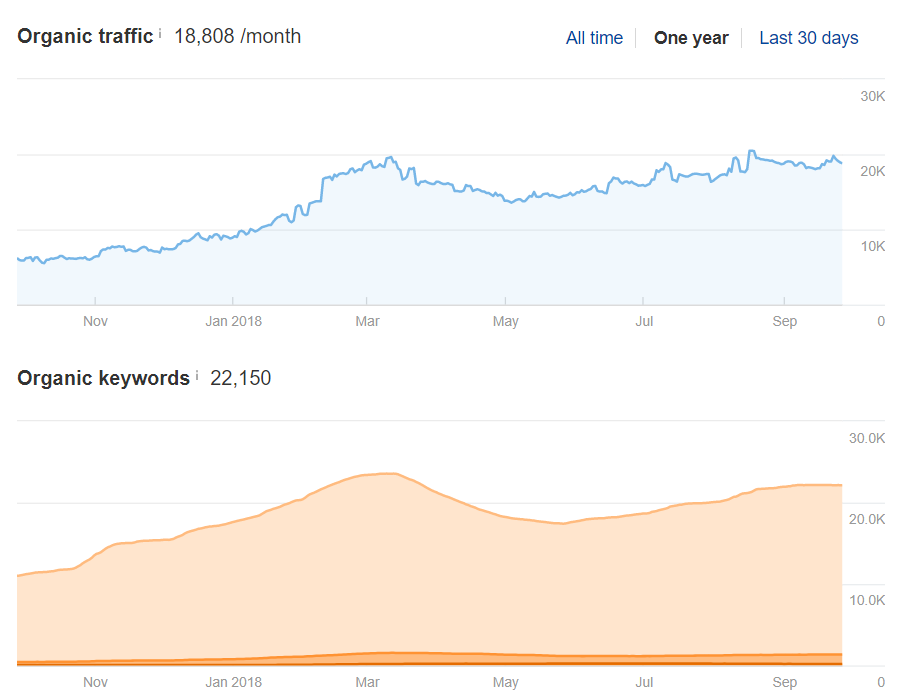Click the 30.0K axis label on keywords chart
Viewport: 902px width, 699px height.
click(867, 438)
